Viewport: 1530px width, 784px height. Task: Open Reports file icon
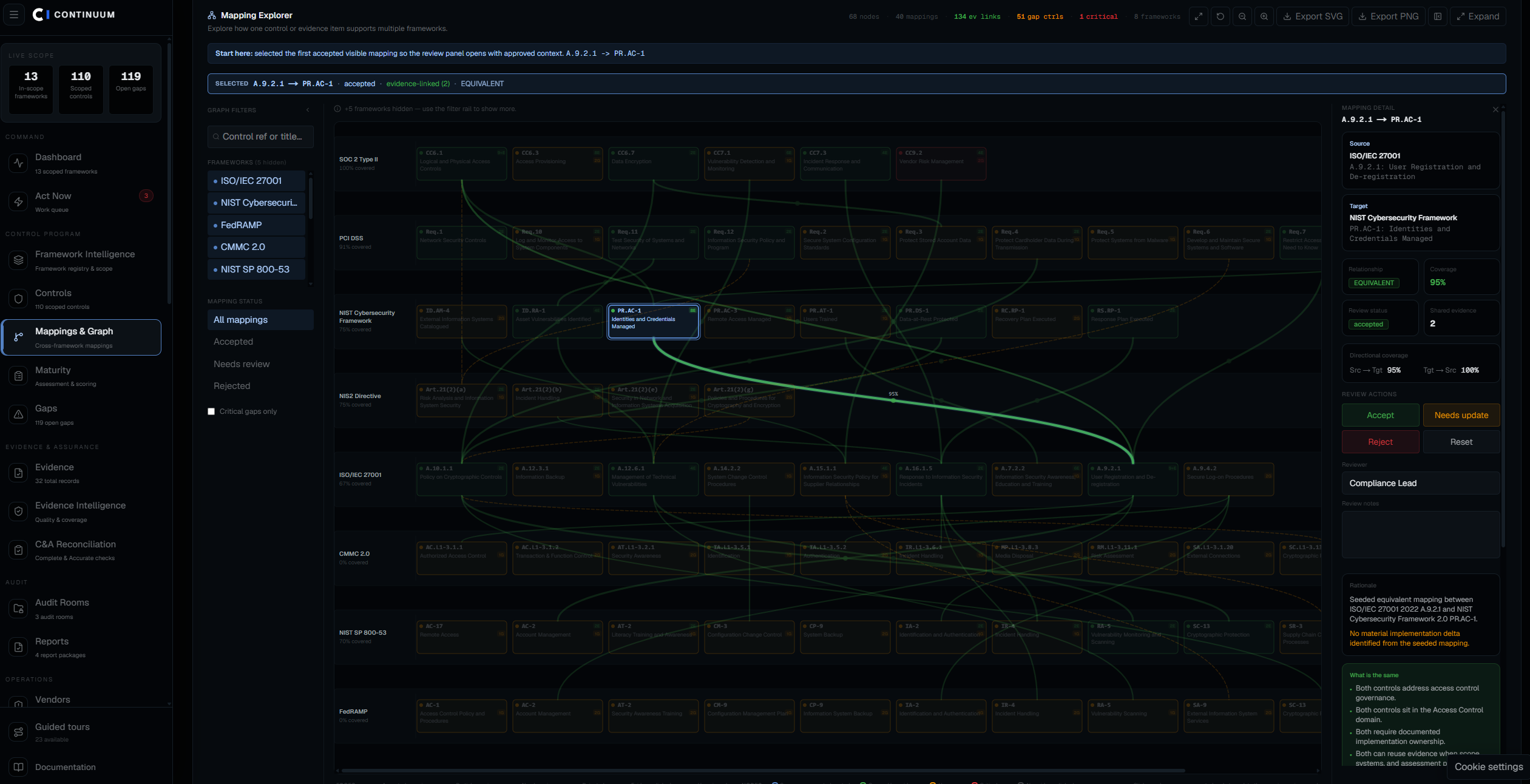(x=19, y=647)
